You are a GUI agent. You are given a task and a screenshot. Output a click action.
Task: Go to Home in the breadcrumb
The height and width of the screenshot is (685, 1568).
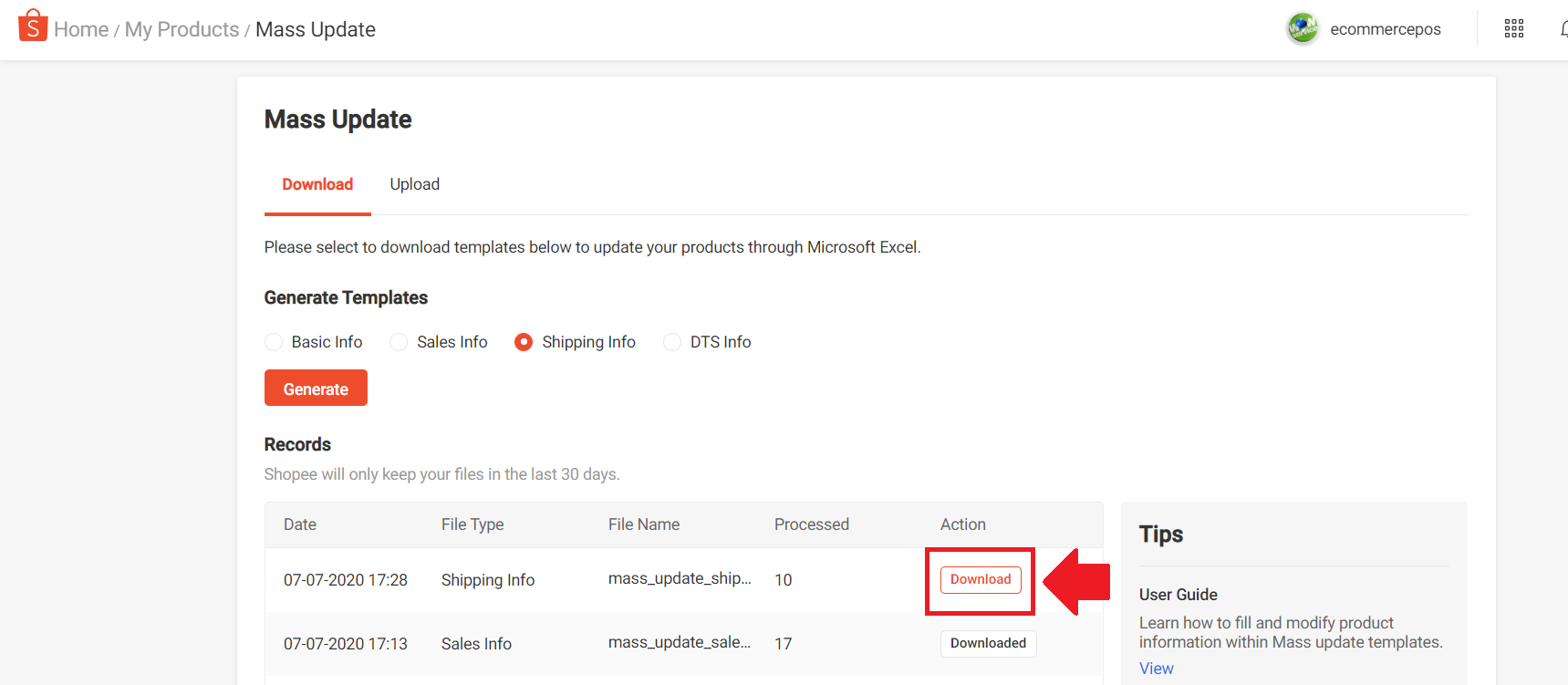coord(81,30)
